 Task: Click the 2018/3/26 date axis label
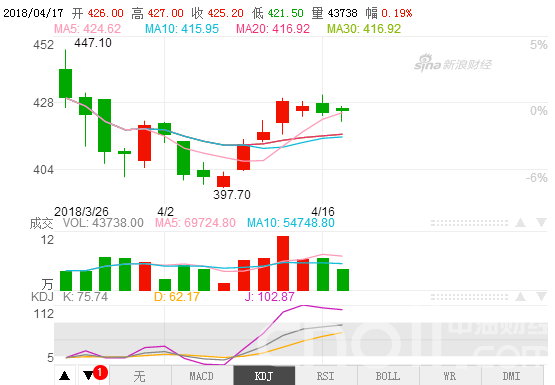[x=81, y=212]
